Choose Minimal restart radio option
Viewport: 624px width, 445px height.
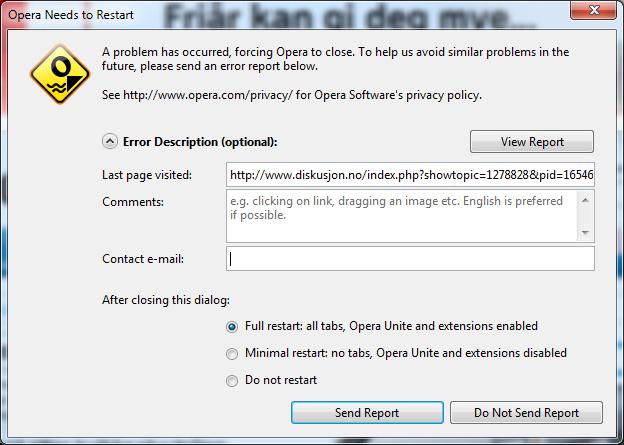pos(232,353)
